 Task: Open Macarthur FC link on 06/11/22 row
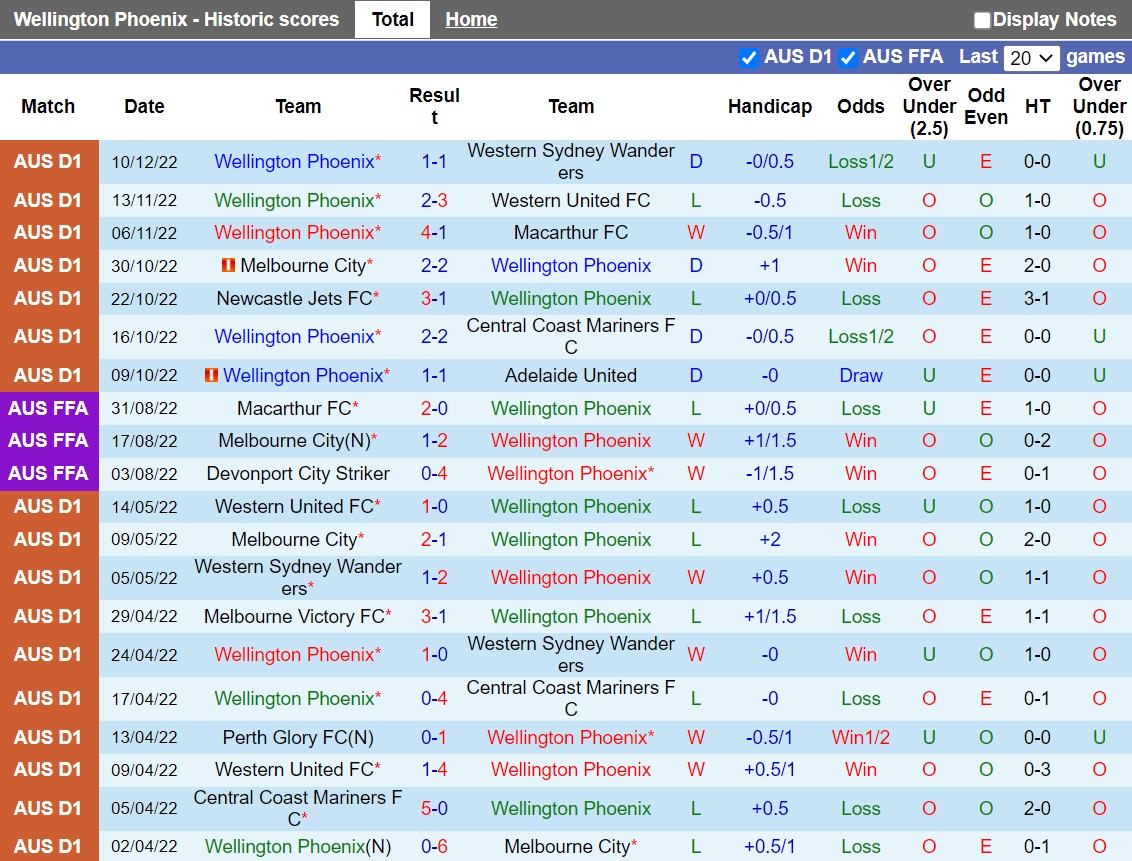tap(570, 232)
